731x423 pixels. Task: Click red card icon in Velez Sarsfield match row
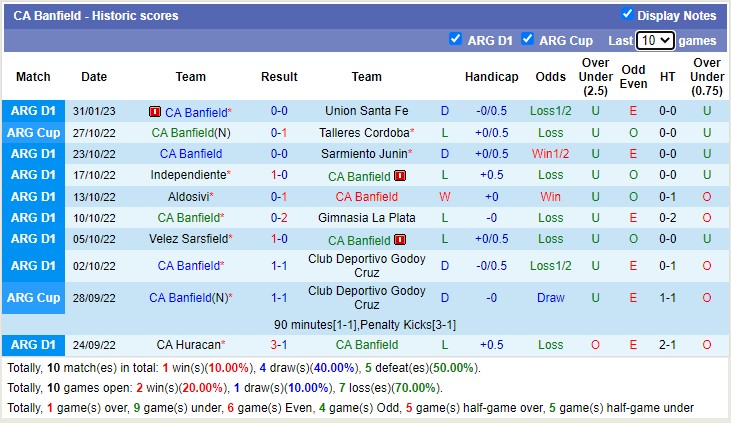400,240
